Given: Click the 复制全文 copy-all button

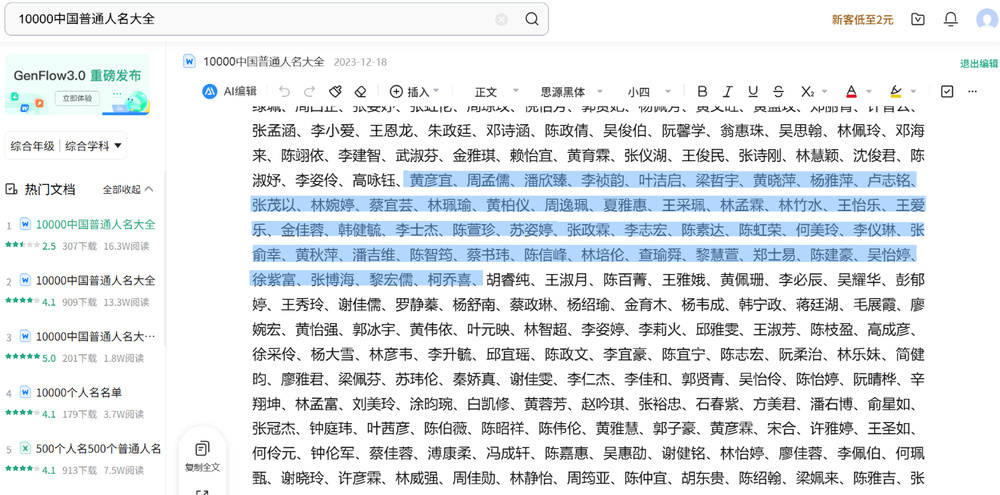Looking at the screenshot, I should pyautogui.click(x=202, y=455).
